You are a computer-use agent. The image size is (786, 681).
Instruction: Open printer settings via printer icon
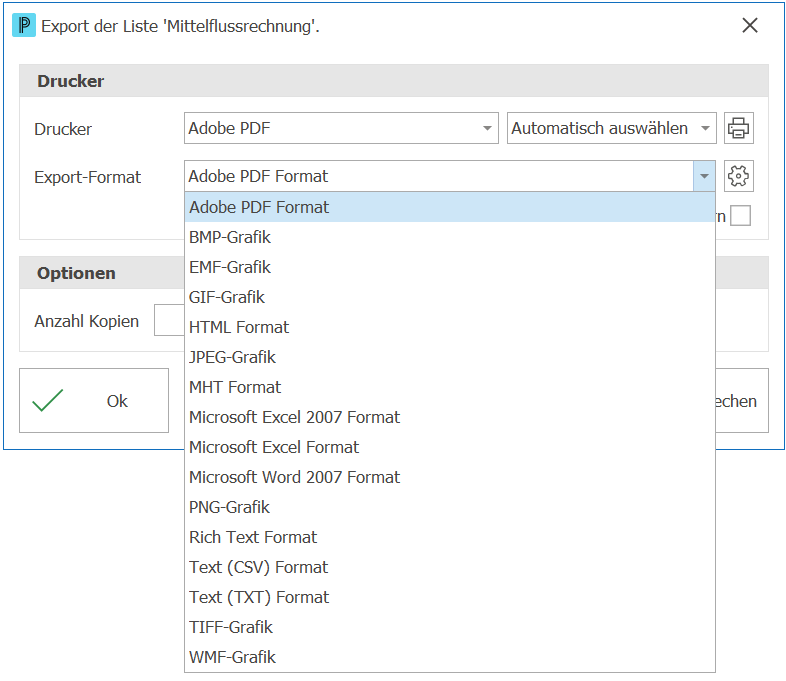[x=738, y=128]
